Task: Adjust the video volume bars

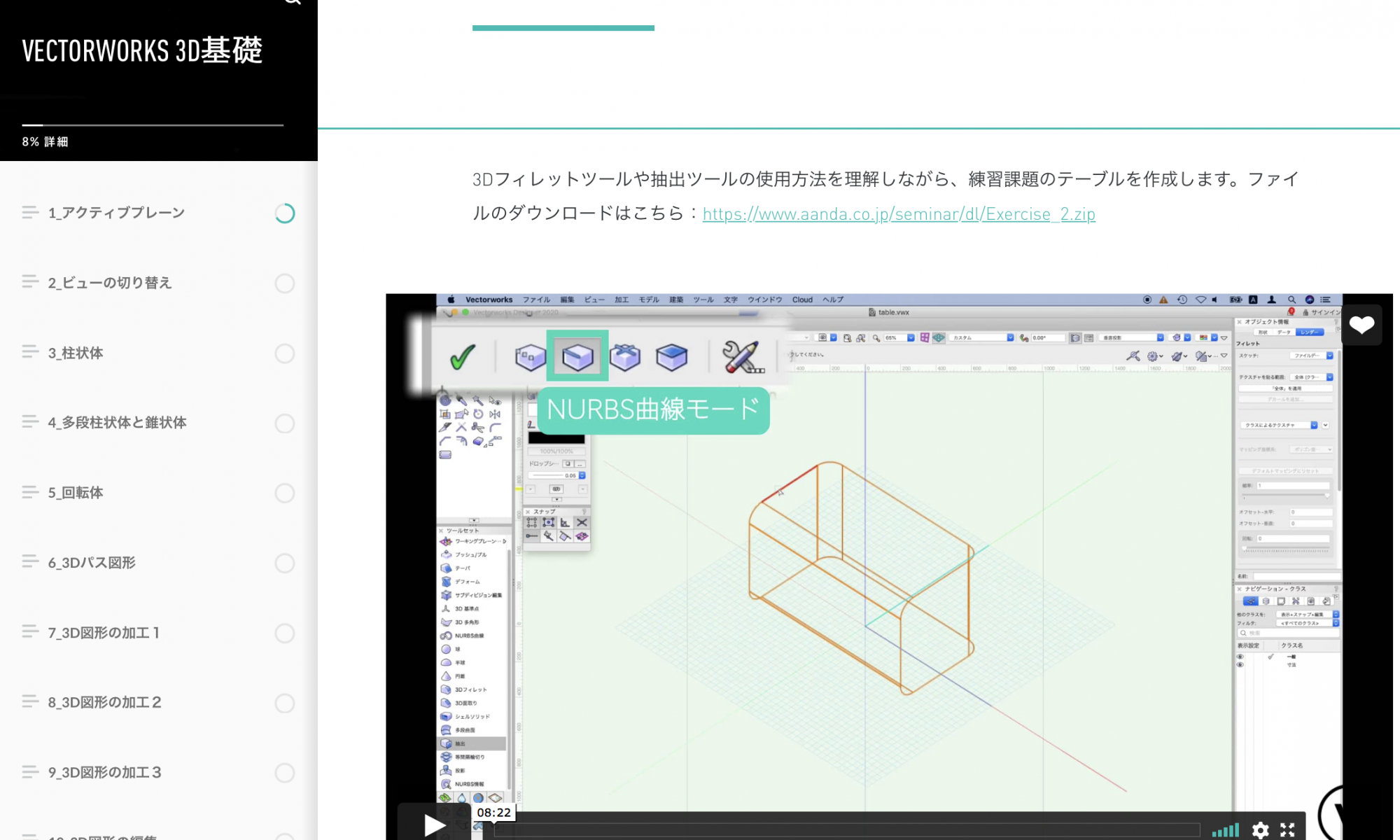Action: point(1225,830)
